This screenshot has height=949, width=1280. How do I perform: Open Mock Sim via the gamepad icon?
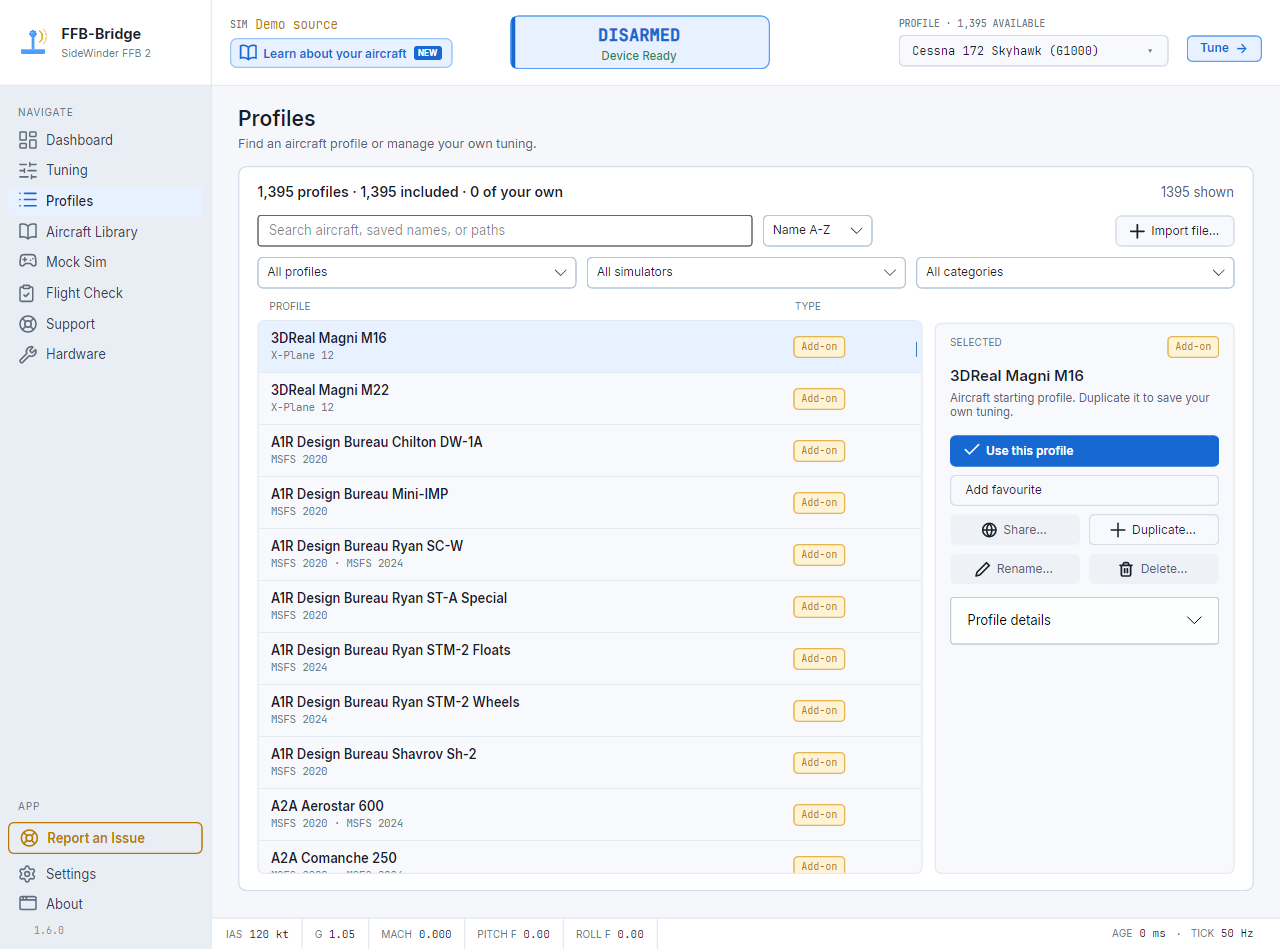(x=28, y=262)
